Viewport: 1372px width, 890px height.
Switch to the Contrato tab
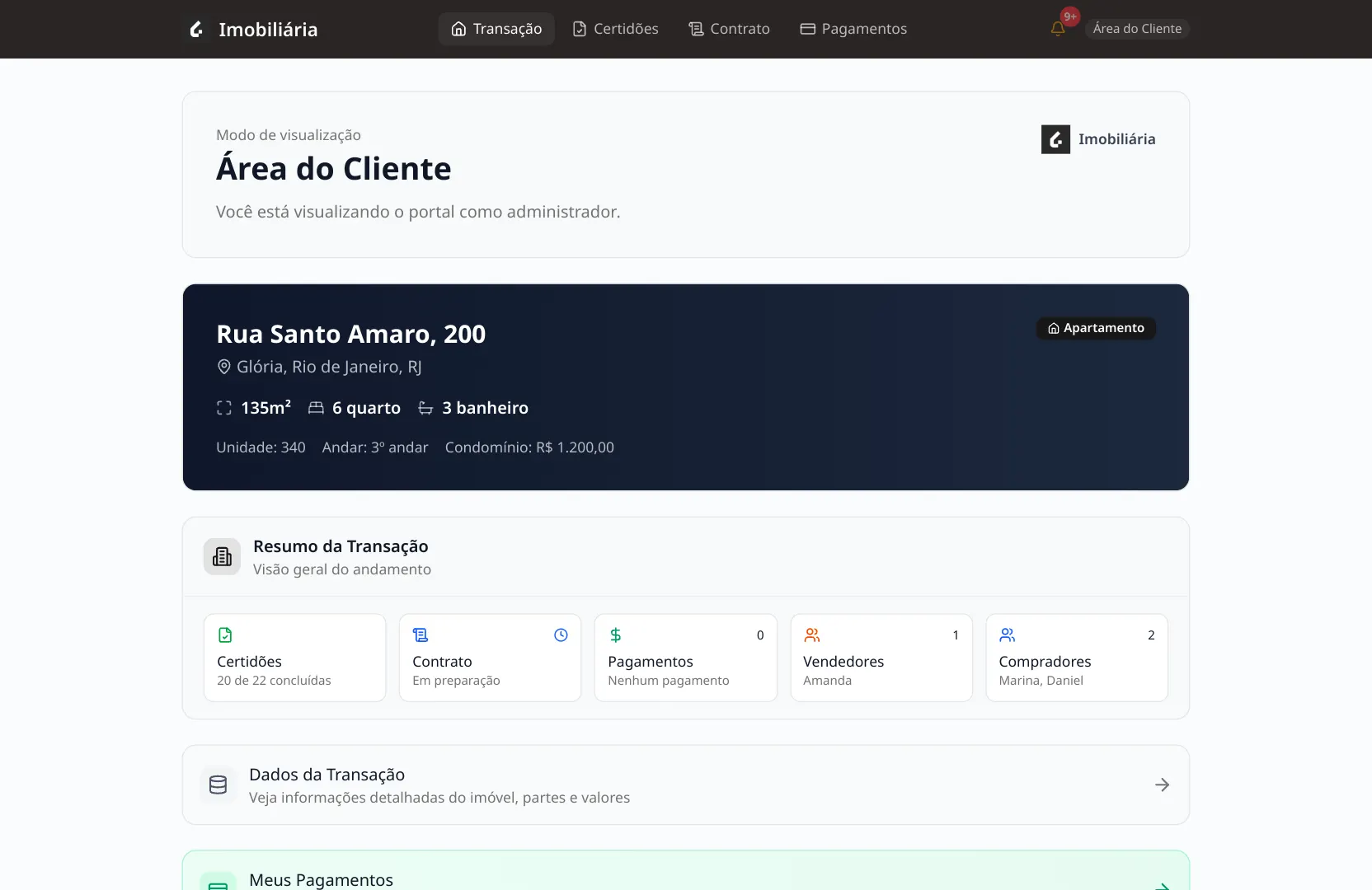pyautogui.click(x=729, y=28)
